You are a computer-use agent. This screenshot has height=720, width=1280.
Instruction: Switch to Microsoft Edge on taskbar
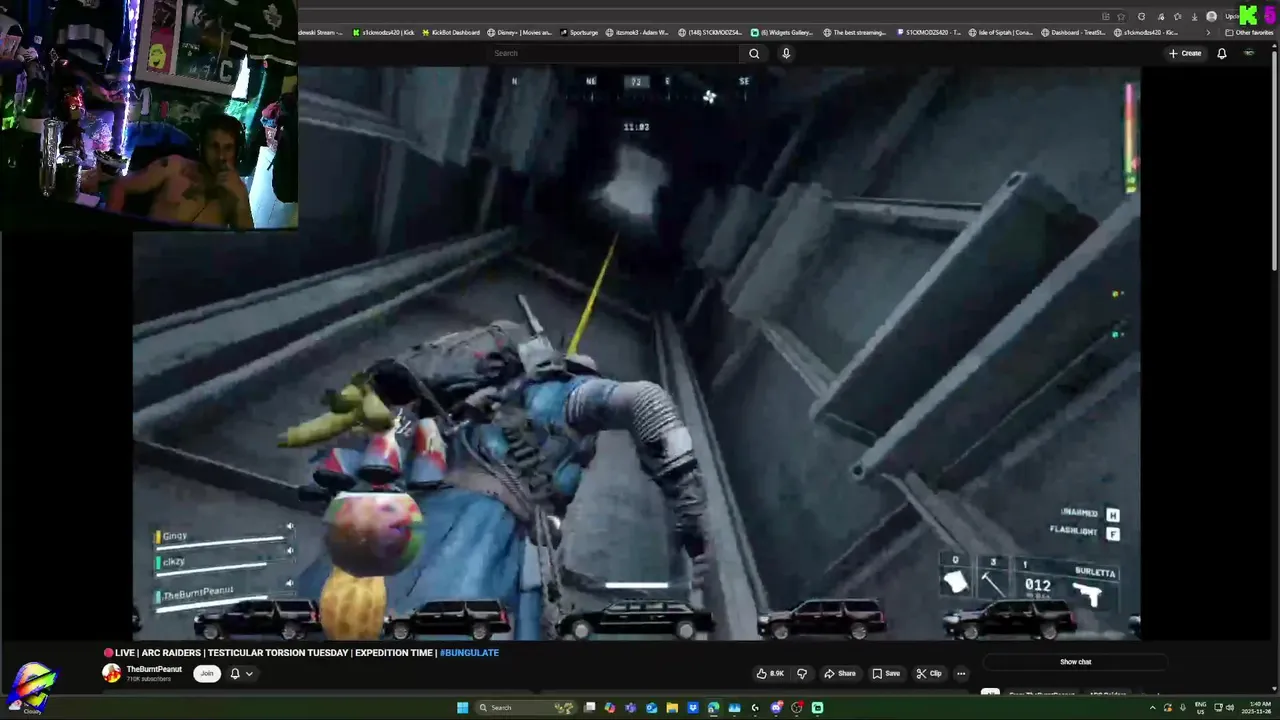pos(713,708)
